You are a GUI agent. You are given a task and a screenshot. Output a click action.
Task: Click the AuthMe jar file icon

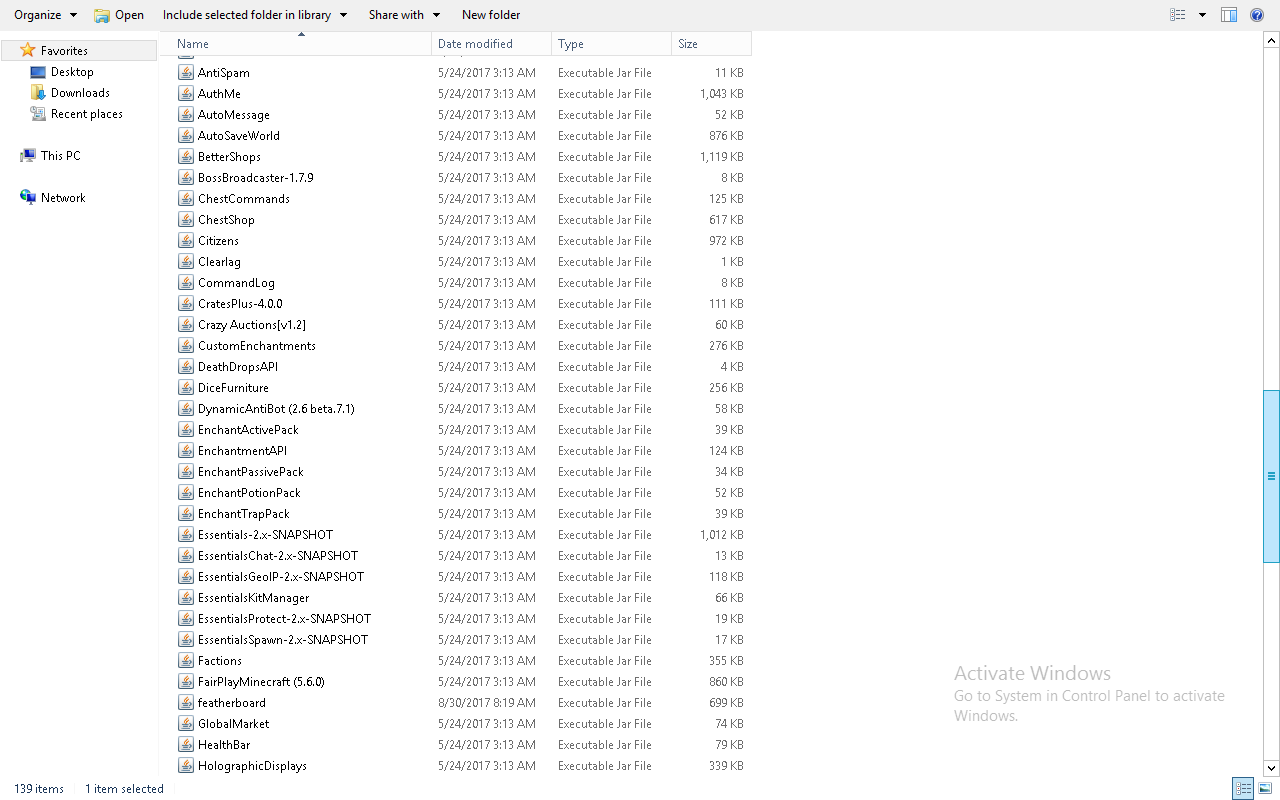186,93
